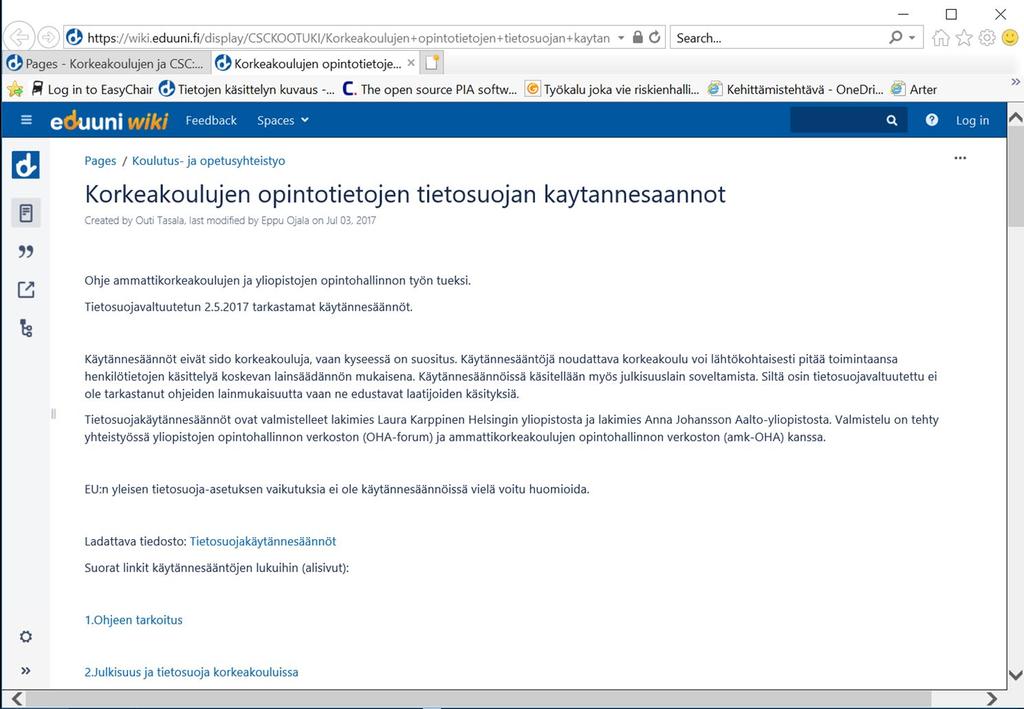Open 'Työkalu joka vie riskienhalli...' favorite
Screen dimensions: 1024x709
pos(613,89)
